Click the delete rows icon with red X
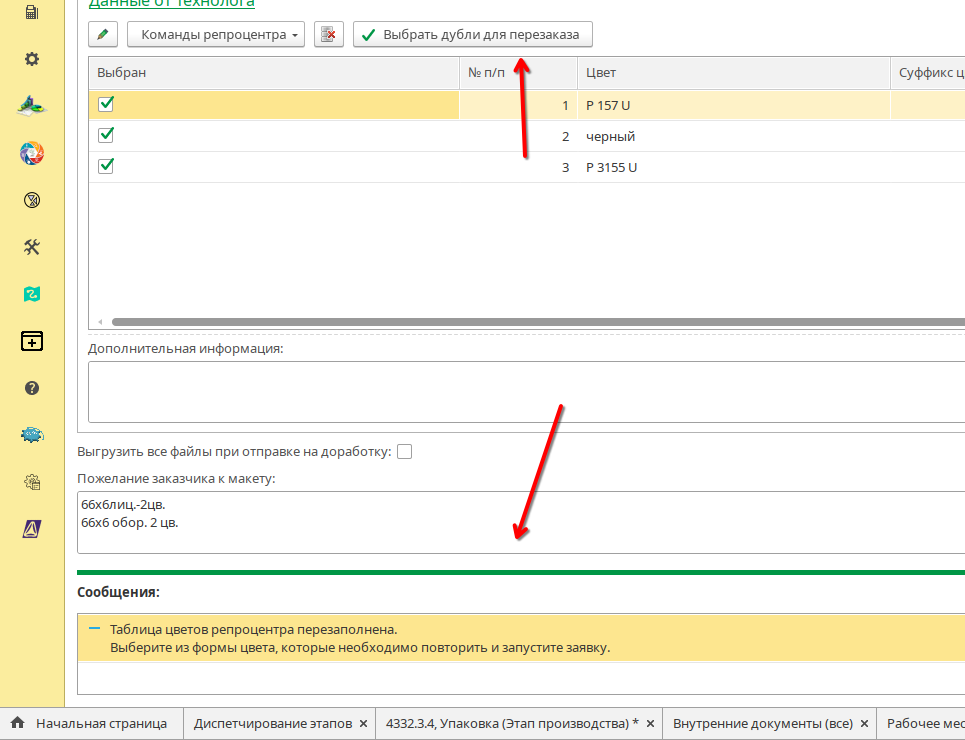The width and height of the screenshot is (965, 740). tap(329, 35)
